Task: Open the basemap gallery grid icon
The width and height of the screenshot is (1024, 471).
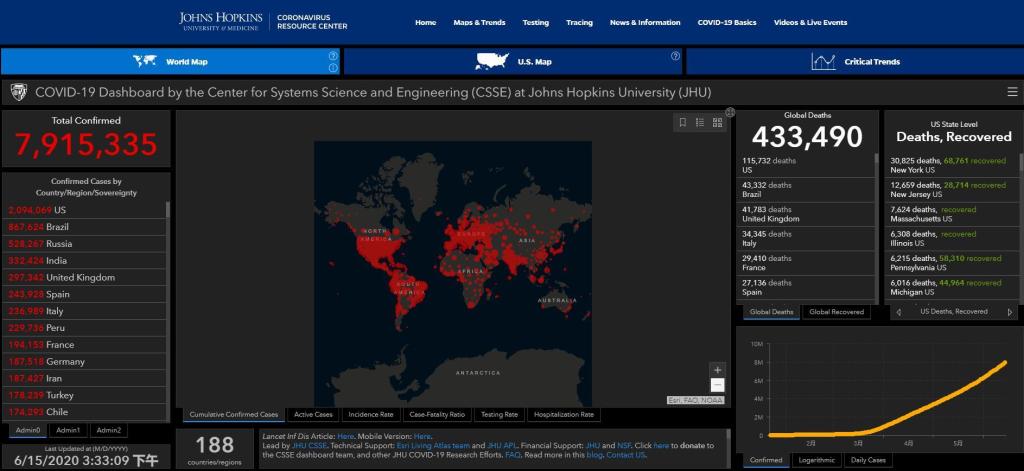Action: click(718, 122)
